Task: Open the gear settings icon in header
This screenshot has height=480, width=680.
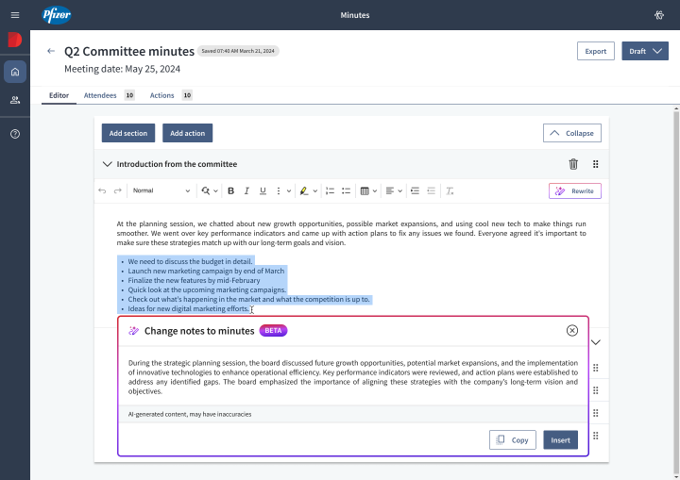Action: click(659, 15)
